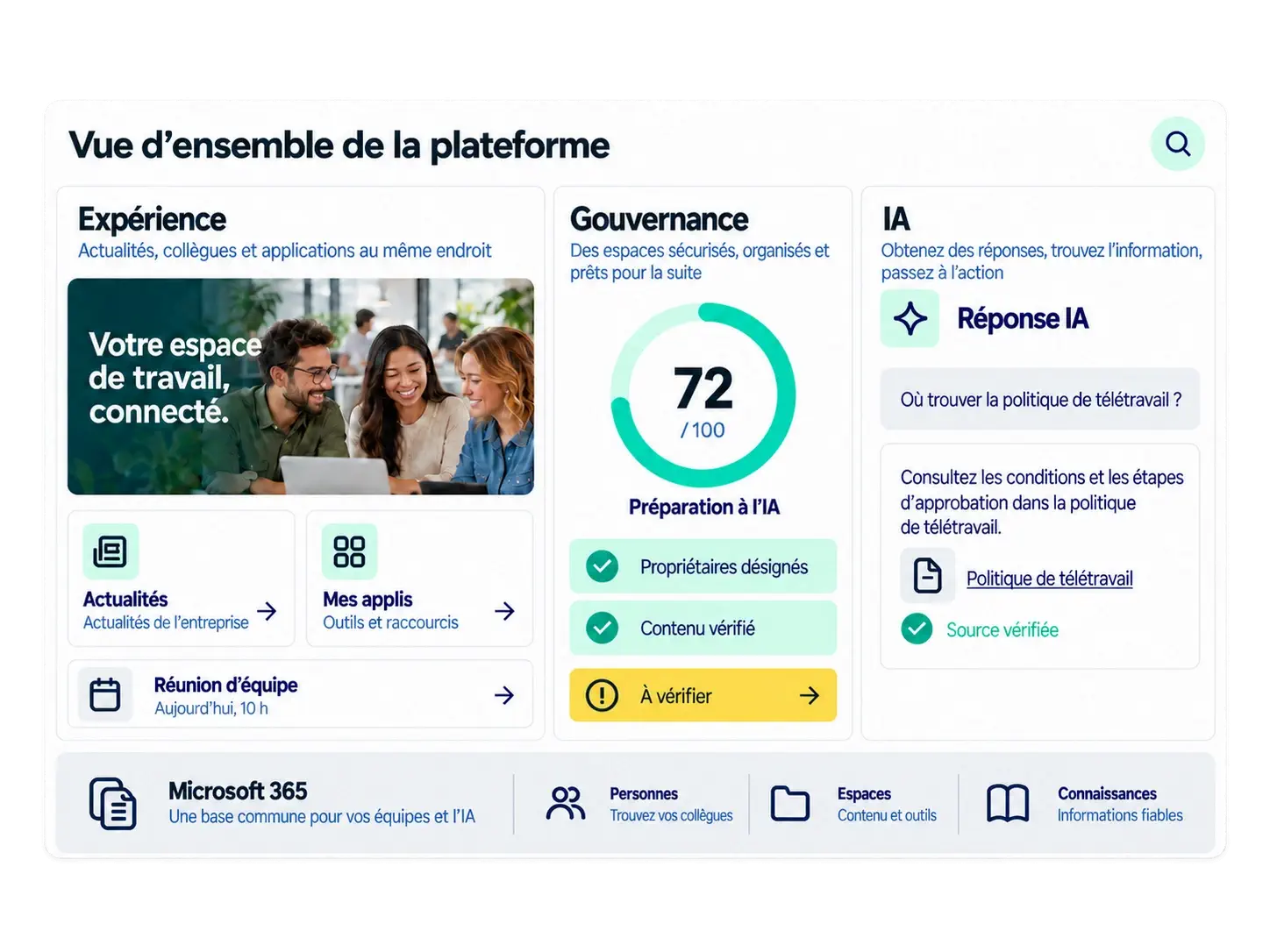Click the Connaissances open book icon
The height and width of the screenshot is (952, 1270).
tap(1008, 803)
